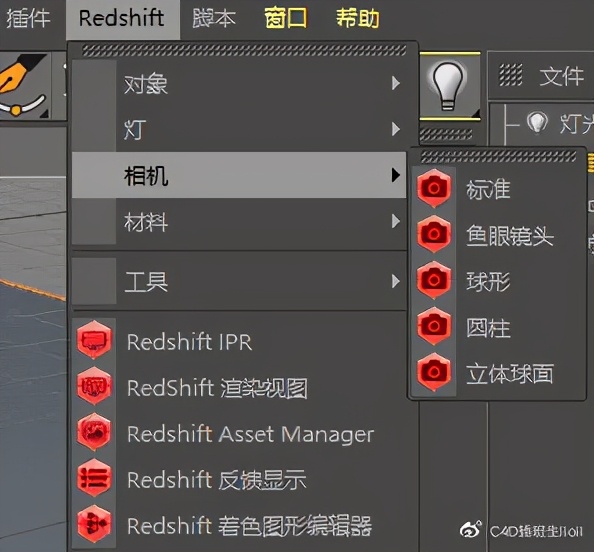Click the light bulb toolbar icon

449,86
